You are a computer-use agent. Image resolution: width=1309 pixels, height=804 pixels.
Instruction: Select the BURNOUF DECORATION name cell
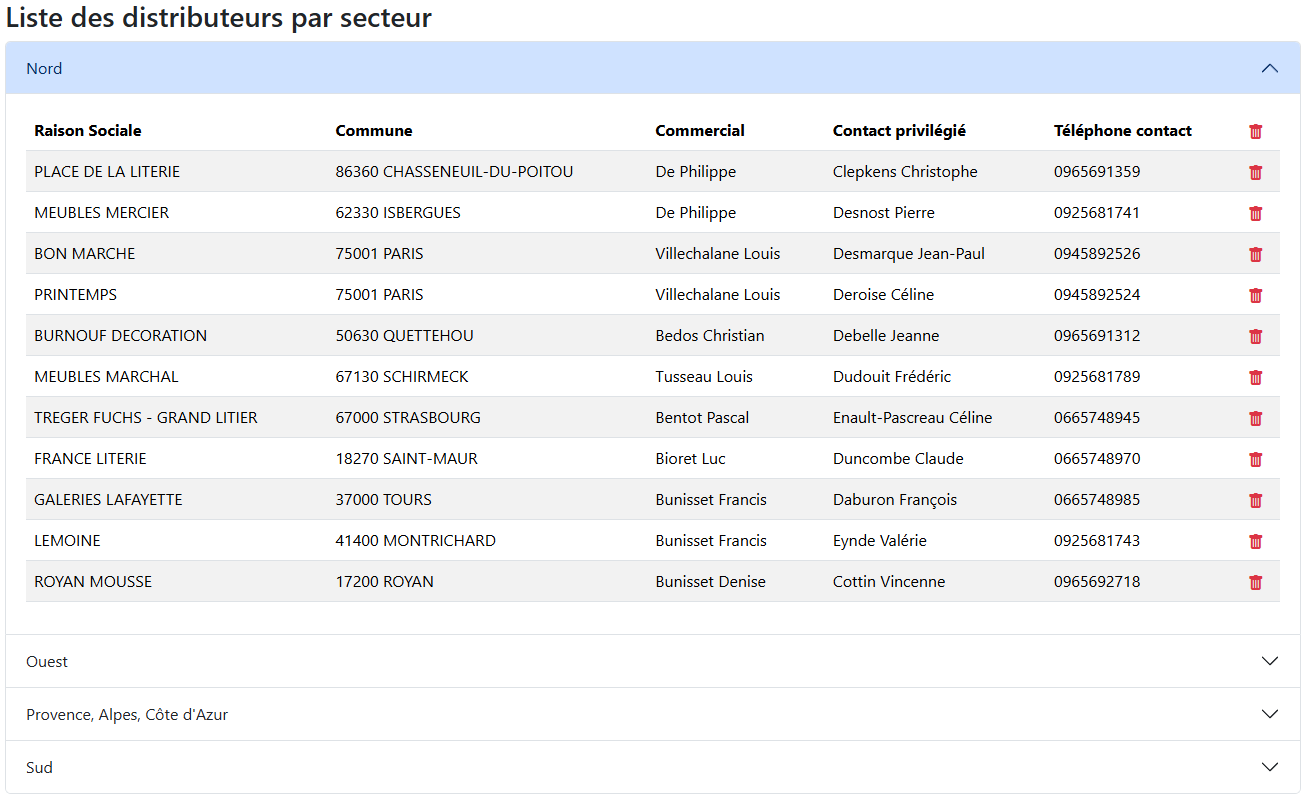tap(121, 335)
